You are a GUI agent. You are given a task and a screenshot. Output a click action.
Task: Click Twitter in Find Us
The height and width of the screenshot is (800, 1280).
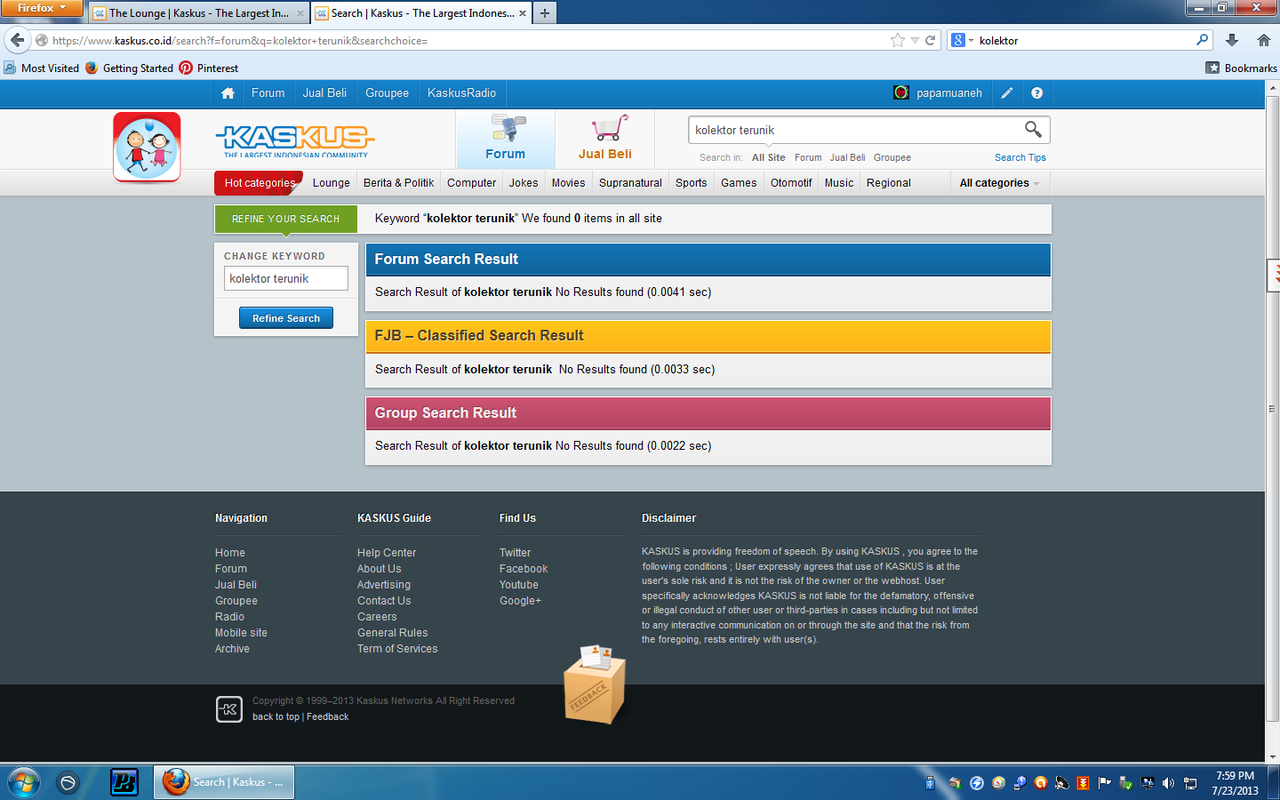pos(515,553)
